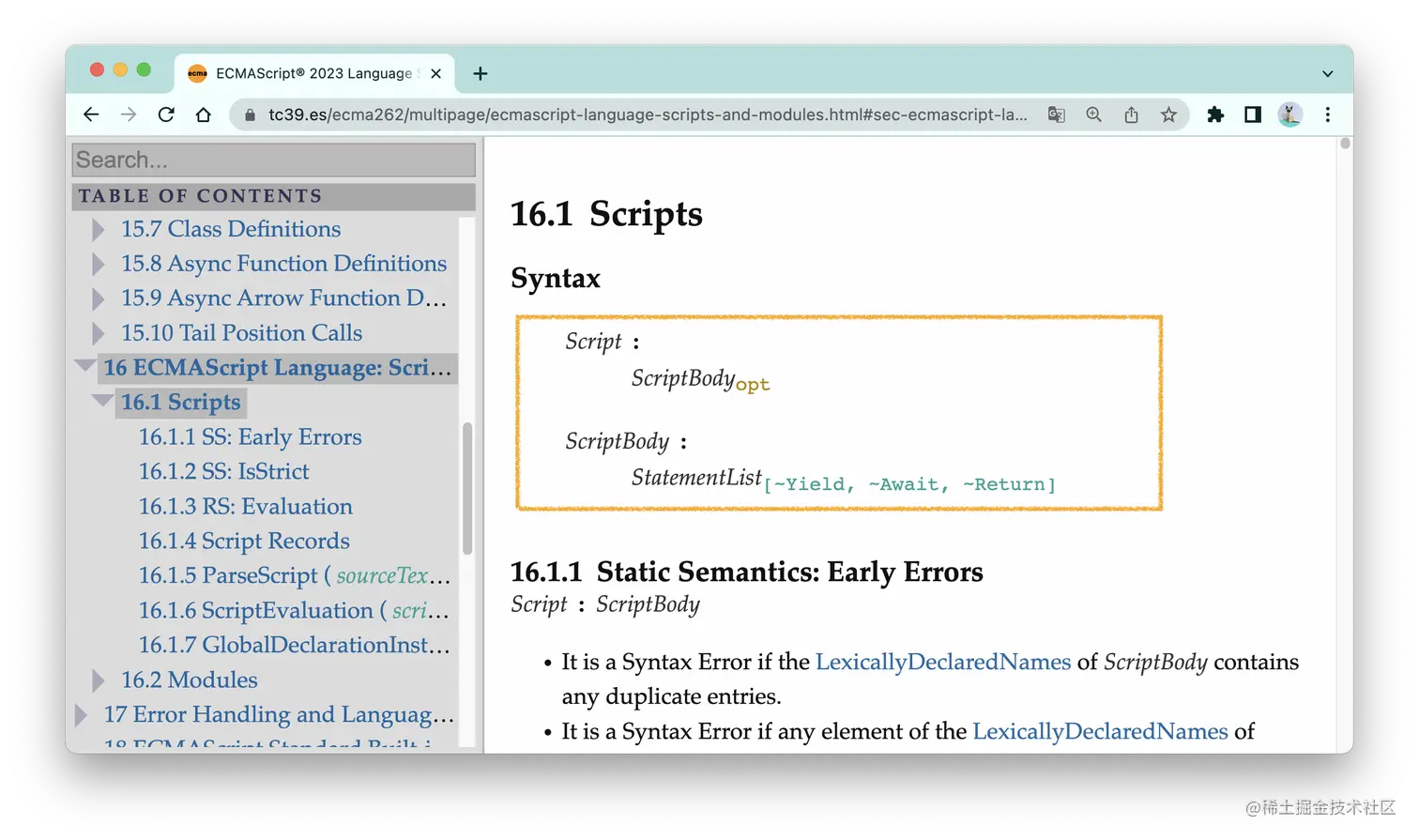The image size is (1419, 840).
Task: Collapse the 16.1 Scripts section triangle
Action: [x=103, y=401]
